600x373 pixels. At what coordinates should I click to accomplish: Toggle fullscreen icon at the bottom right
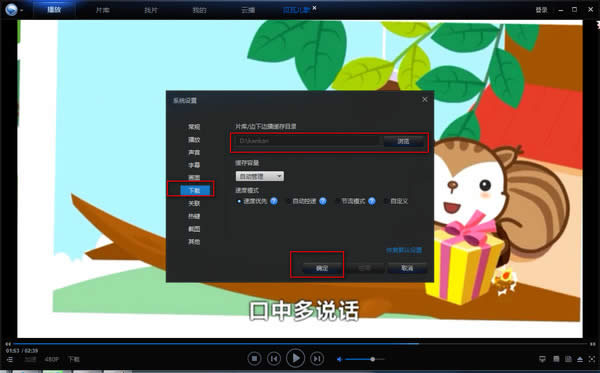coord(592,359)
